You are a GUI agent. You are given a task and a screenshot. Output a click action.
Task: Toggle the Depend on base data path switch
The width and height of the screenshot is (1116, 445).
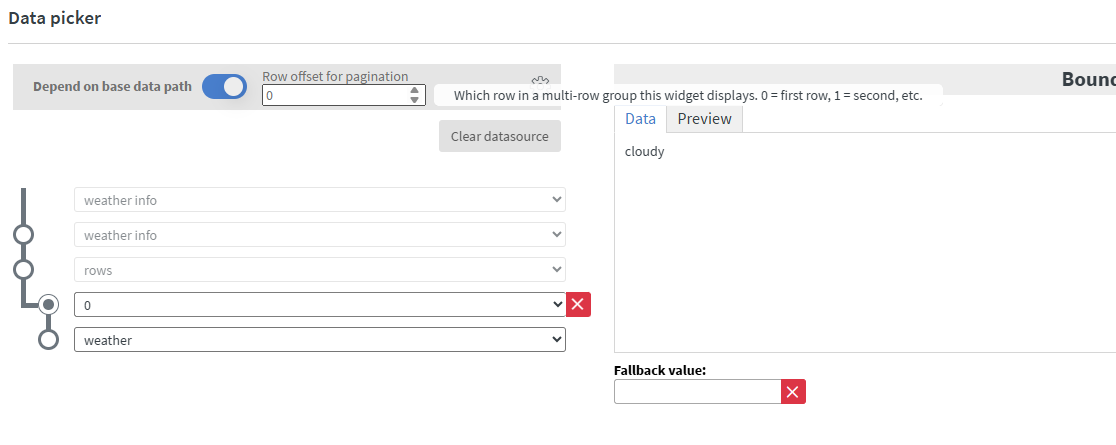pos(224,87)
